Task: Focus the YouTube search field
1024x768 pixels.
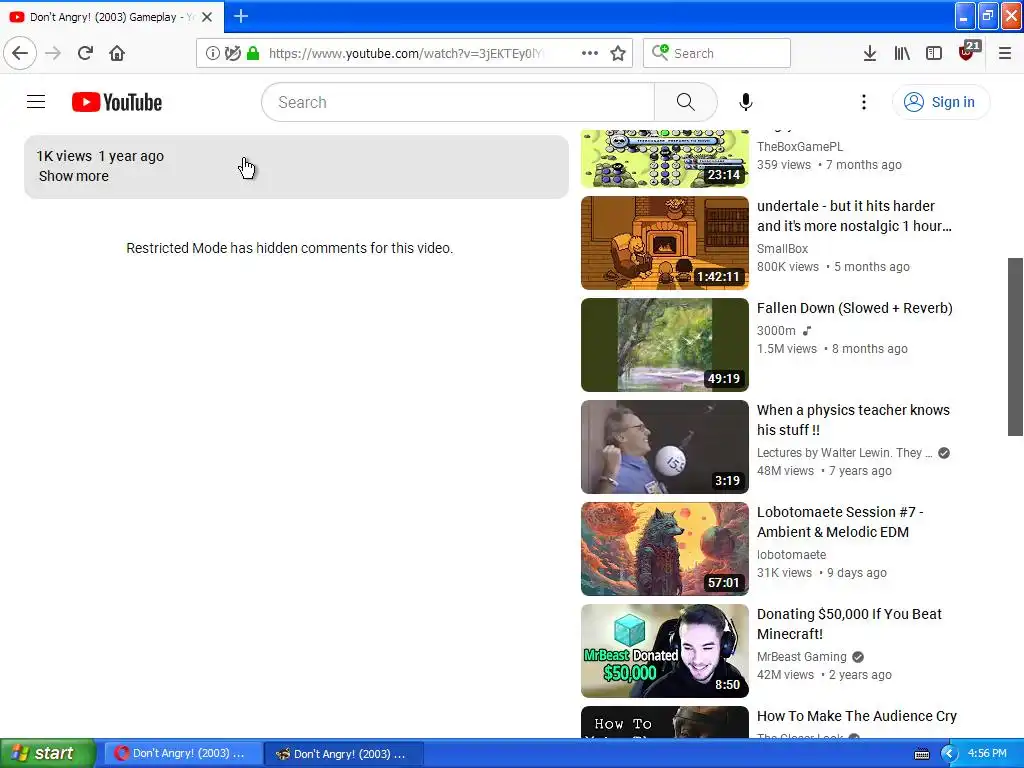Action: coord(457,102)
